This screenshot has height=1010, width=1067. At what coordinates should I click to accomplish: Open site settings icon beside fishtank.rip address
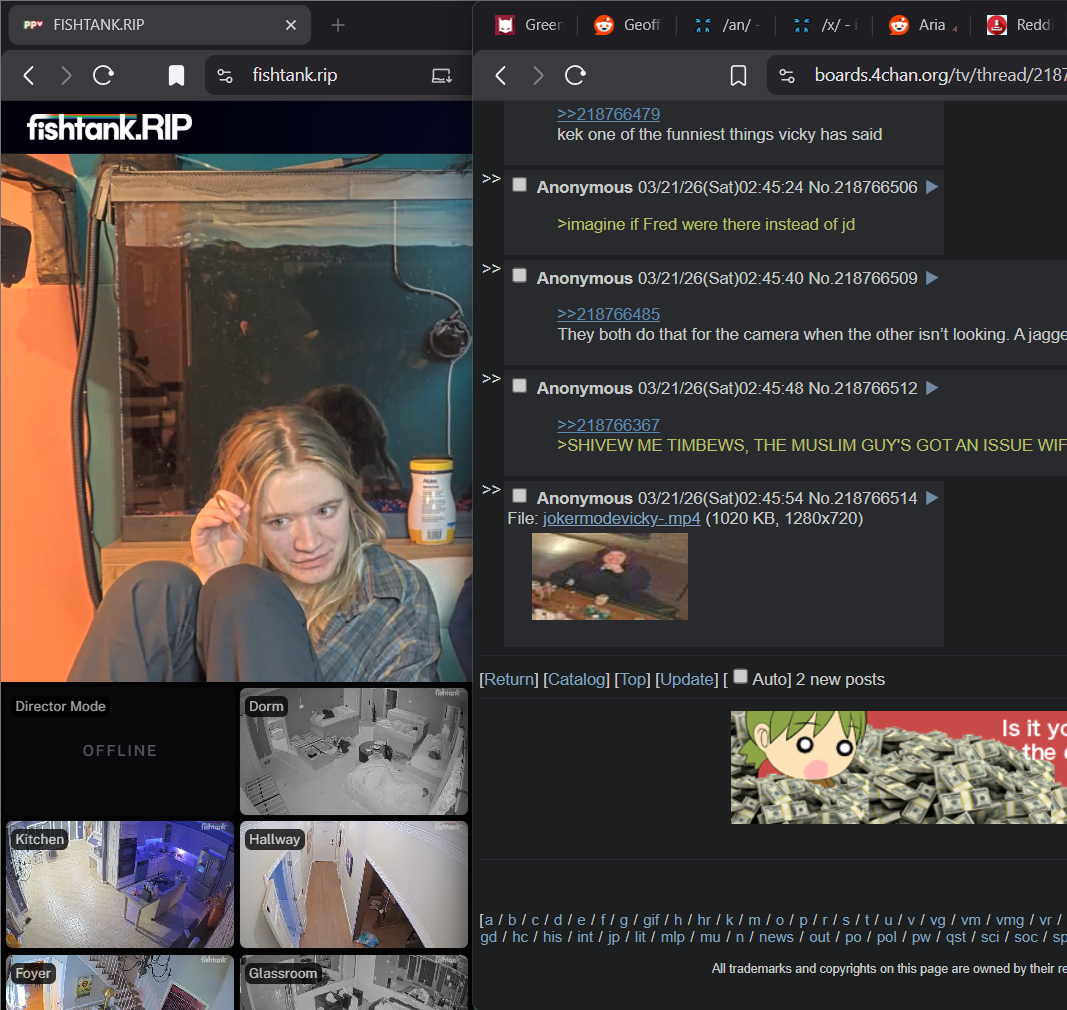click(x=225, y=76)
